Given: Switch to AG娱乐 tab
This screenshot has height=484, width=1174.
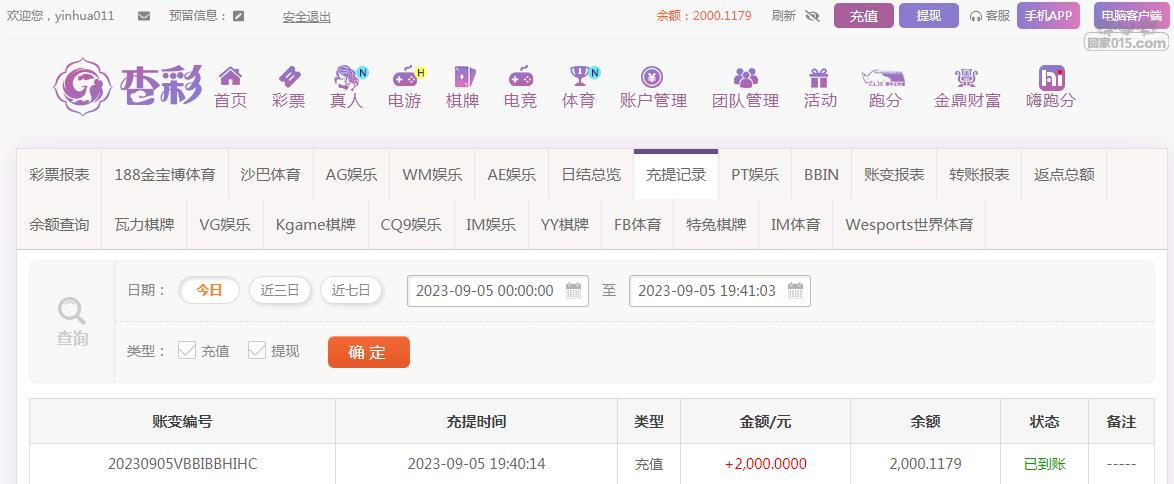Looking at the screenshot, I should coord(351,175).
